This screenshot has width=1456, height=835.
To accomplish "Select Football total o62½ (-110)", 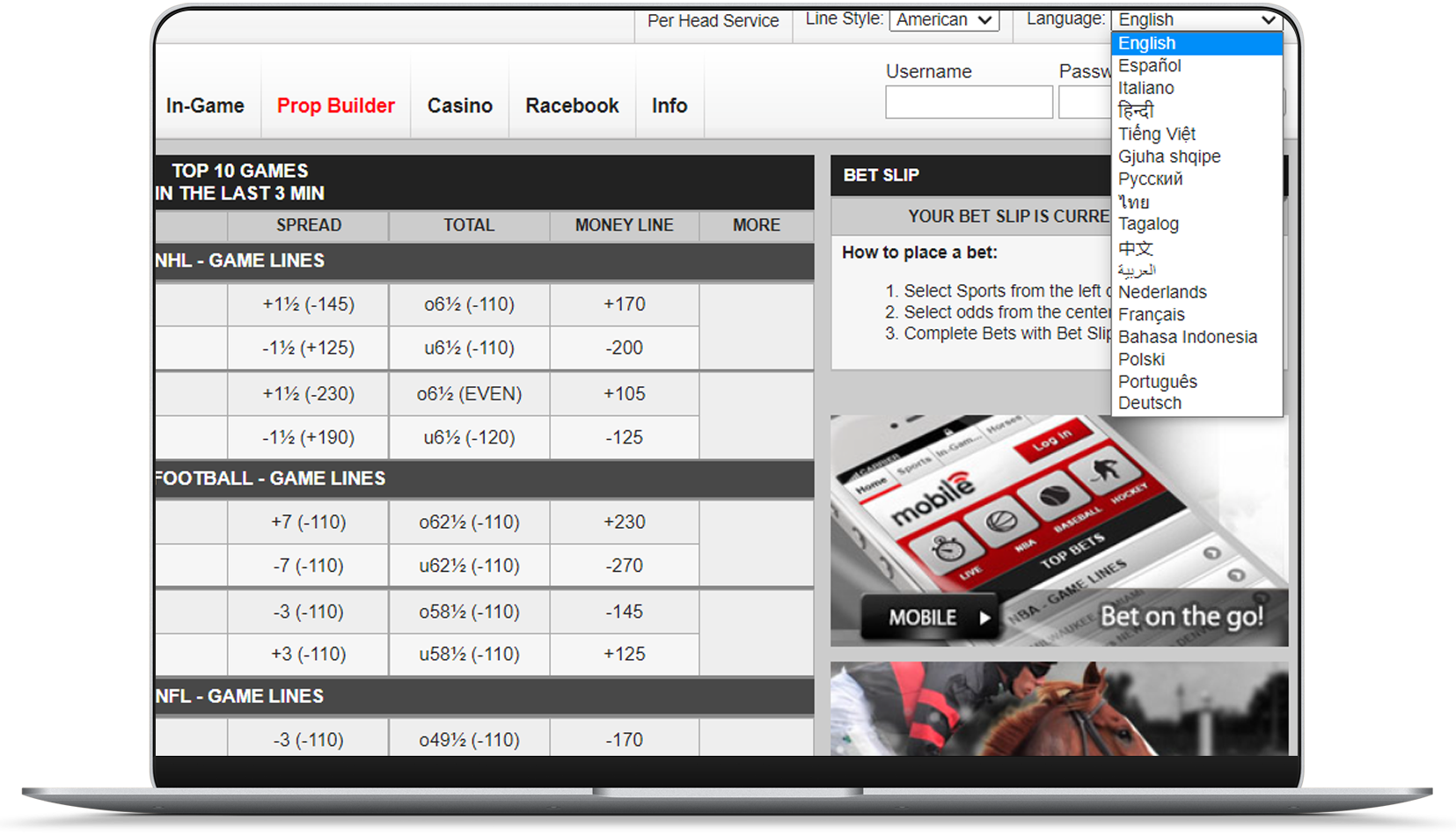I will (469, 523).
